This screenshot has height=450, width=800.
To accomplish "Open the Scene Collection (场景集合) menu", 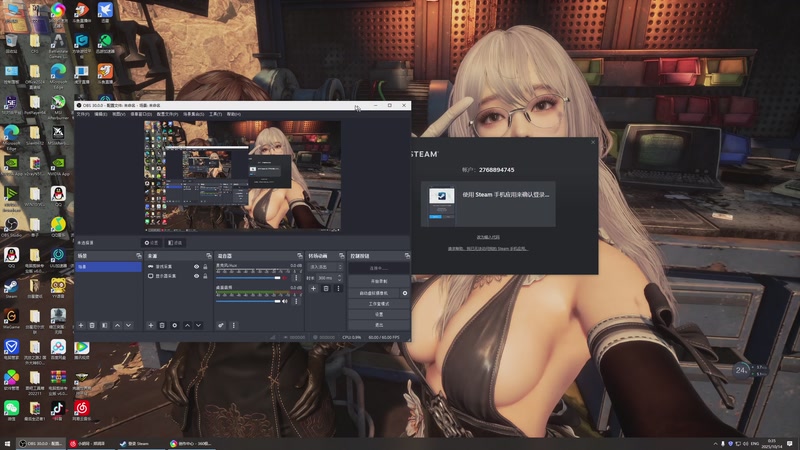I will pyautogui.click(x=193, y=114).
